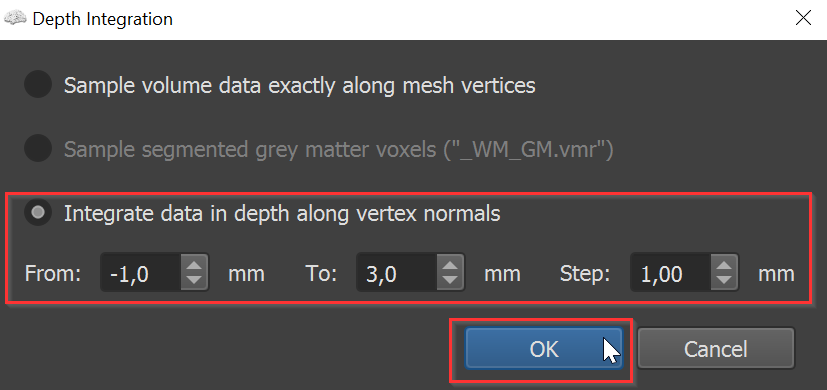Confirm settings with the OK button
This screenshot has width=827, height=390.
[x=543, y=348]
